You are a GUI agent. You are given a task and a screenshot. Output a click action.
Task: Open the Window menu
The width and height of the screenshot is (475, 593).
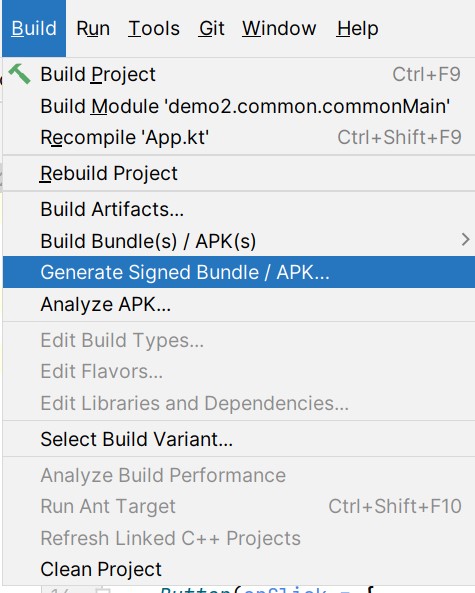coord(279,28)
